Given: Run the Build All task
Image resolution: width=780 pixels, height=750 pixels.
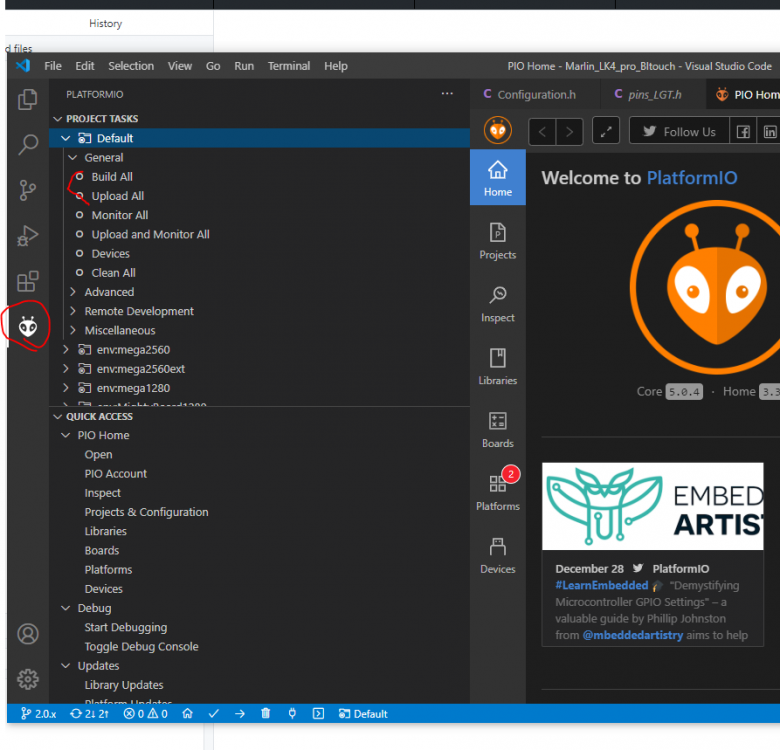Looking at the screenshot, I should [x=112, y=177].
